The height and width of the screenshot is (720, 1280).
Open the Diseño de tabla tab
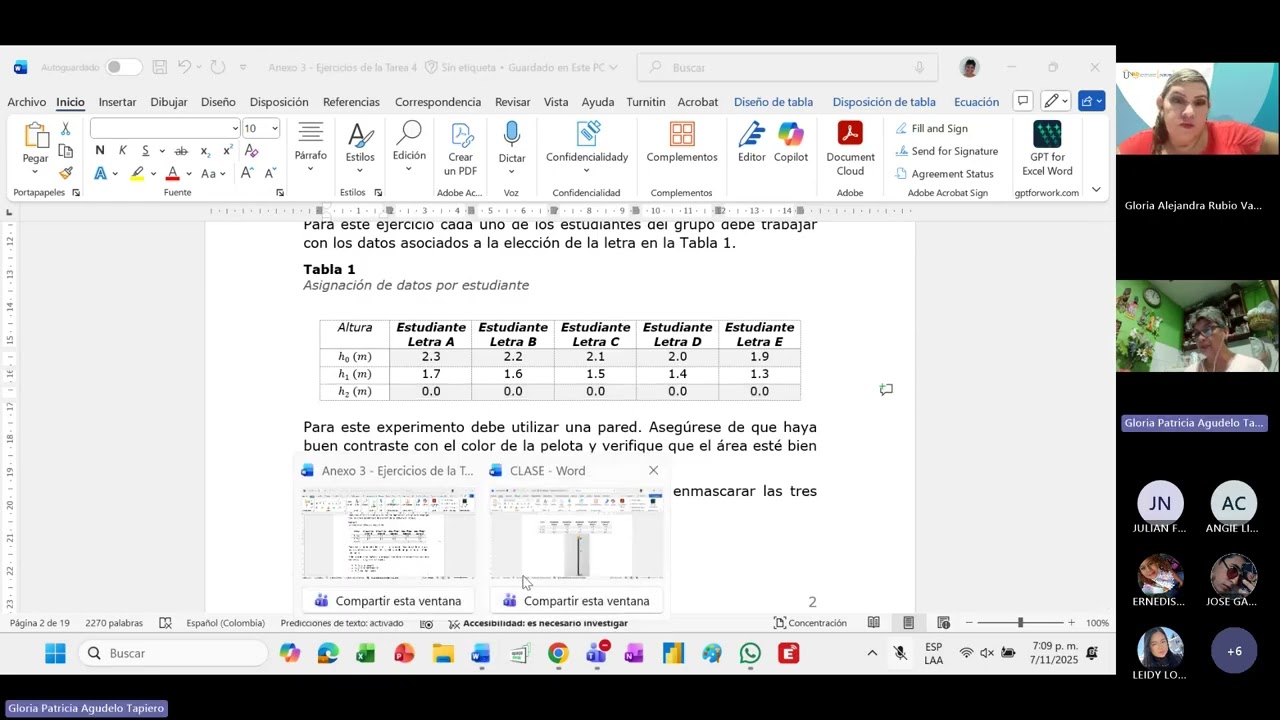coord(773,102)
